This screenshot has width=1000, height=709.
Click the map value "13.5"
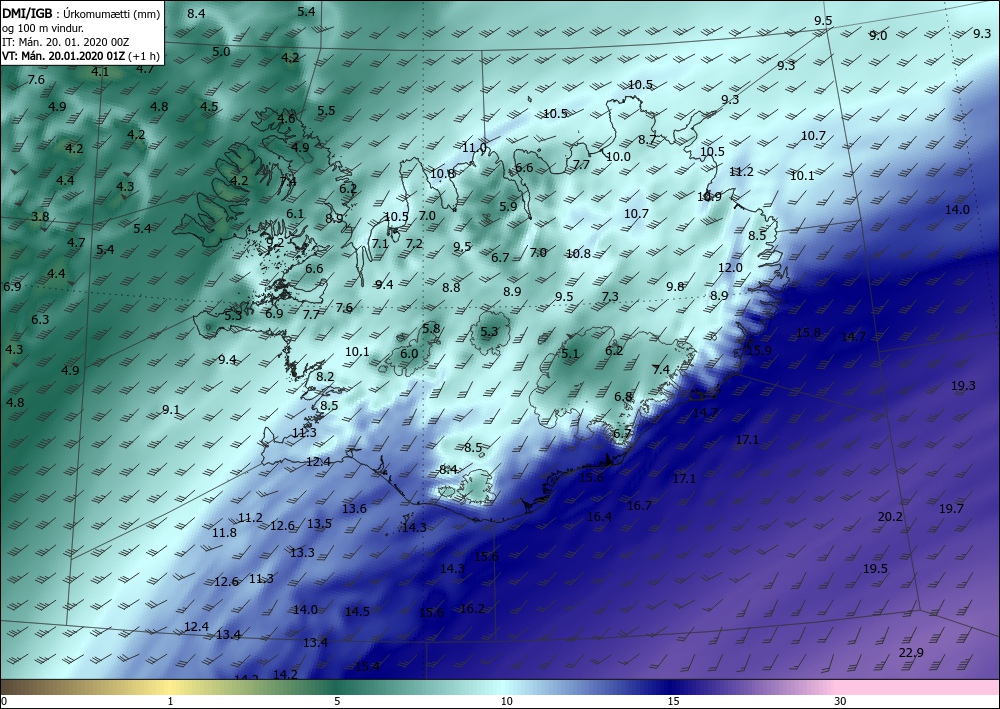click(319, 523)
